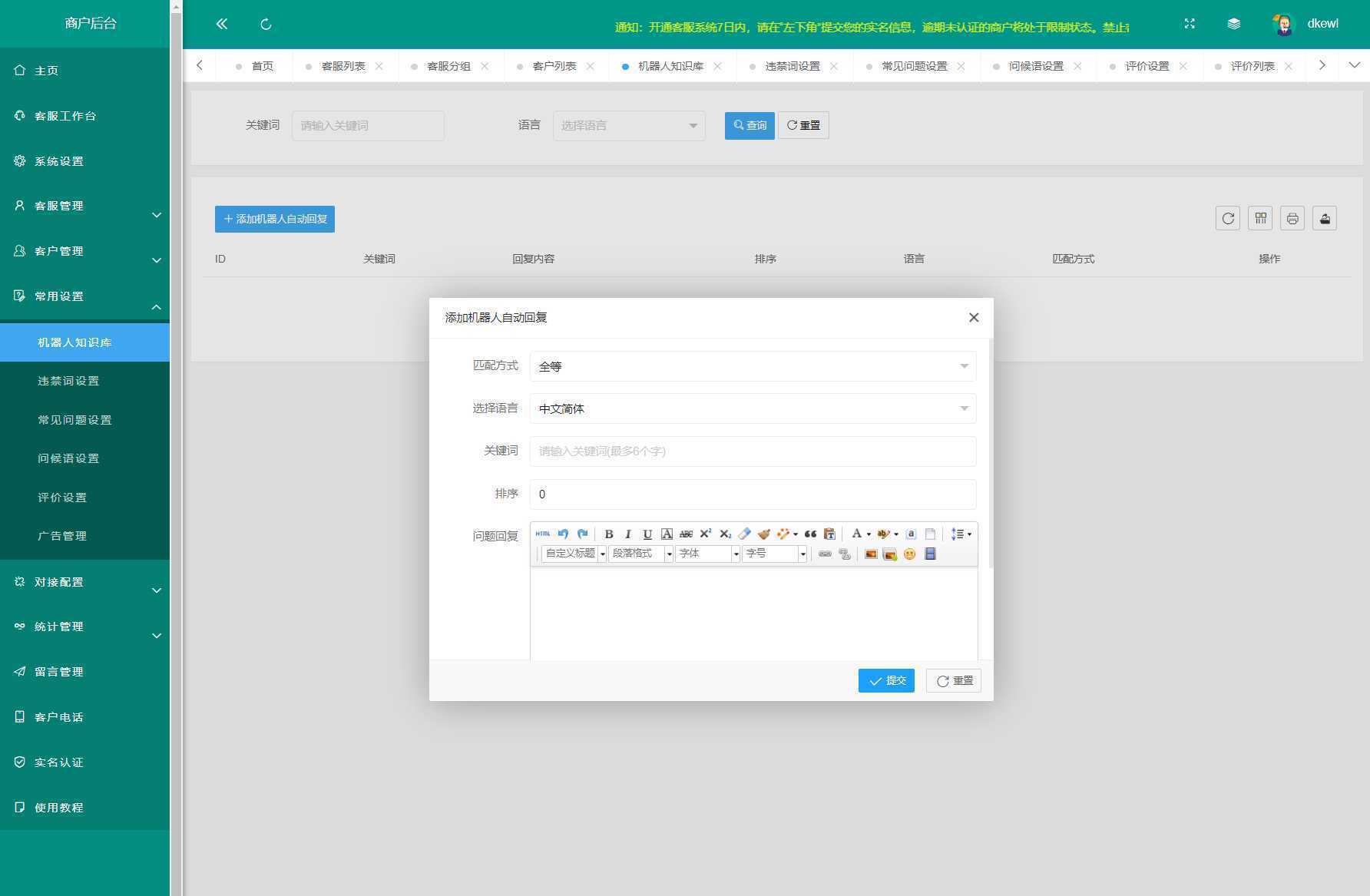Image resolution: width=1370 pixels, height=896 pixels.
Task: Toggle fullscreen from the header
Action: (x=1190, y=24)
